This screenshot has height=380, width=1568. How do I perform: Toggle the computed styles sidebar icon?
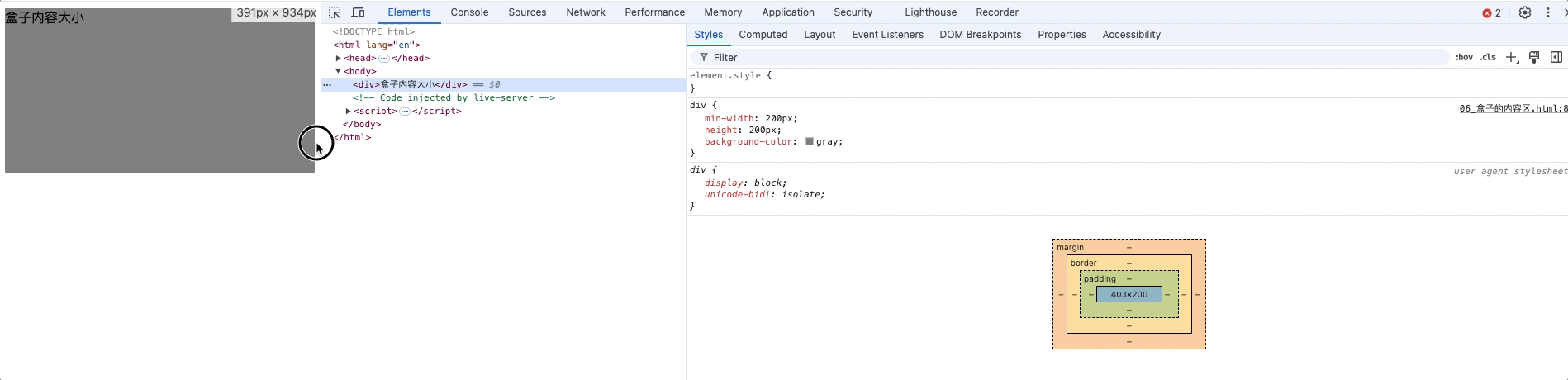1556,57
